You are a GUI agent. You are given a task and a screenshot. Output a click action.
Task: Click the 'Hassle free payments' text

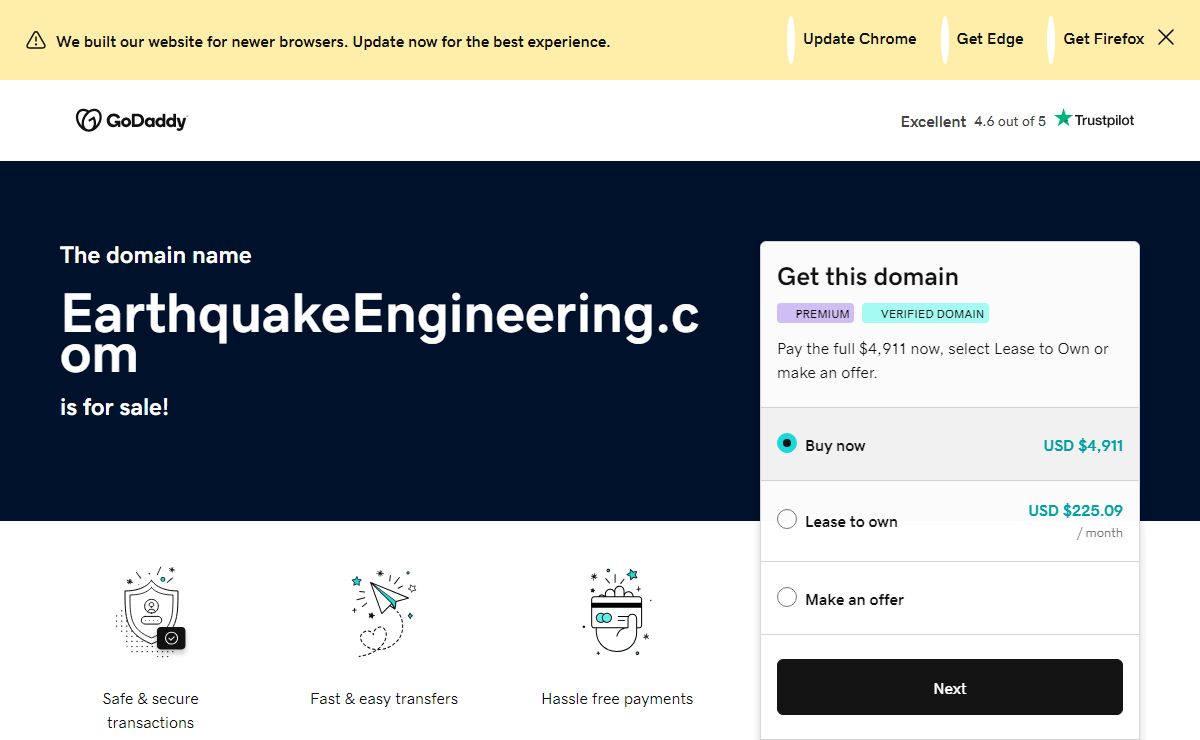pyautogui.click(x=617, y=699)
